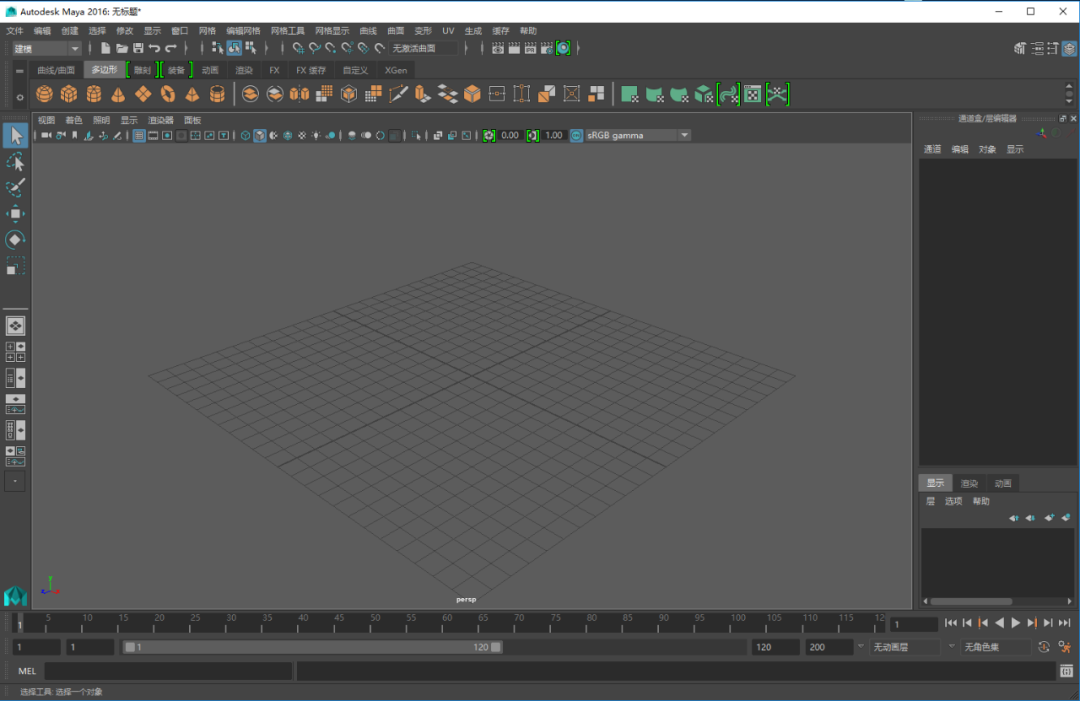This screenshot has width=1080, height=701.
Task: Select the Rotate tool in toolbox
Action: 15,240
